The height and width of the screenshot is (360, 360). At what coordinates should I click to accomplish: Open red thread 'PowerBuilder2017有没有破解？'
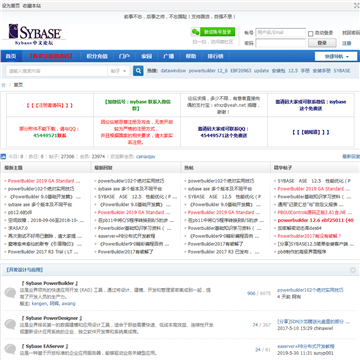[x=309, y=236]
